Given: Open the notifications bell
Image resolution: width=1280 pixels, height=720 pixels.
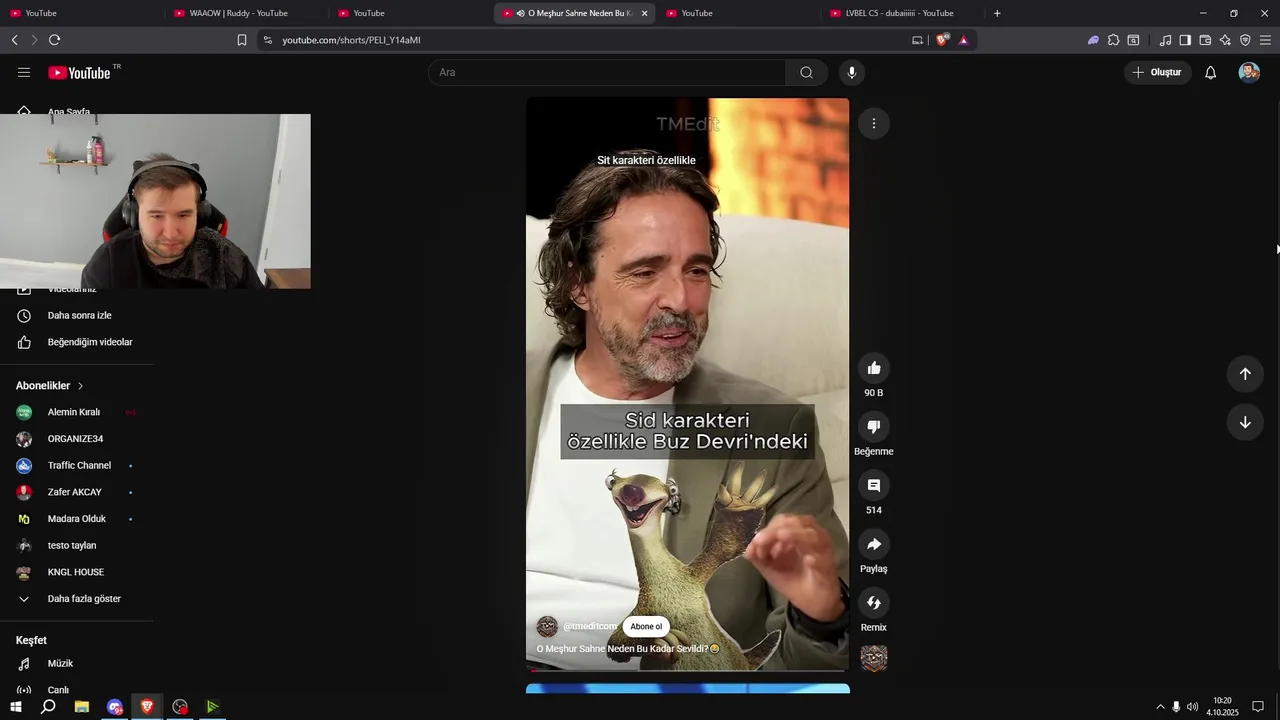Looking at the screenshot, I should (1210, 72).
